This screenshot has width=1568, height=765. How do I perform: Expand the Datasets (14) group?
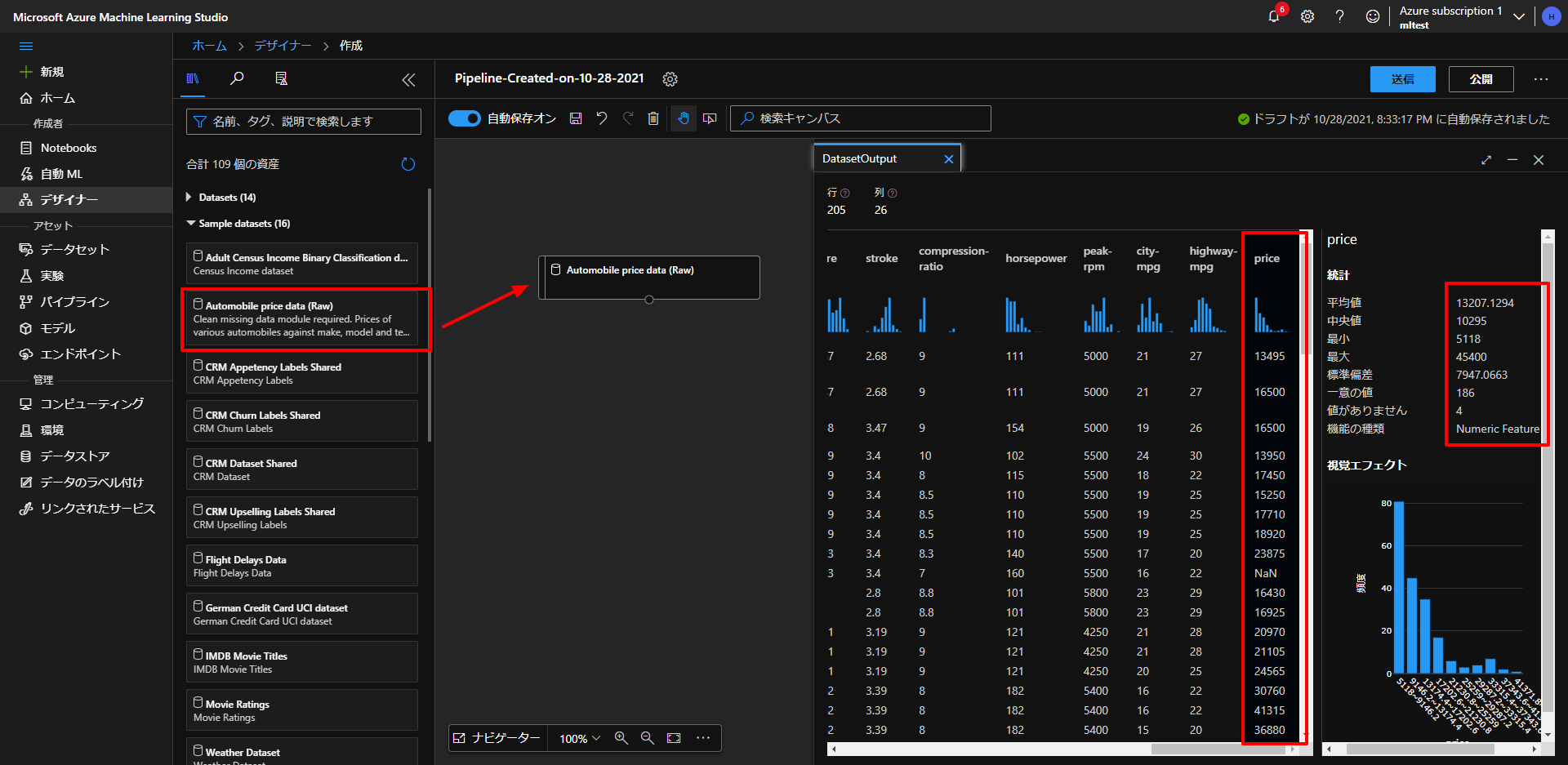tap(190, 198)
